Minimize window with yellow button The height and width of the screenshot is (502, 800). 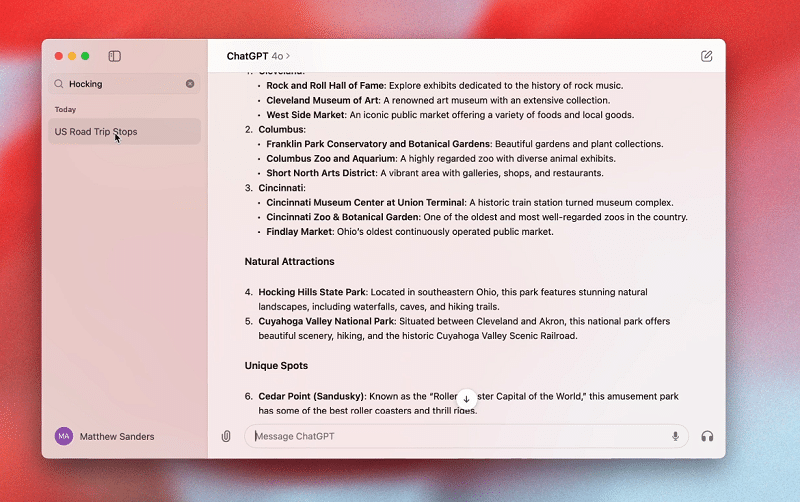coord(72,56)
